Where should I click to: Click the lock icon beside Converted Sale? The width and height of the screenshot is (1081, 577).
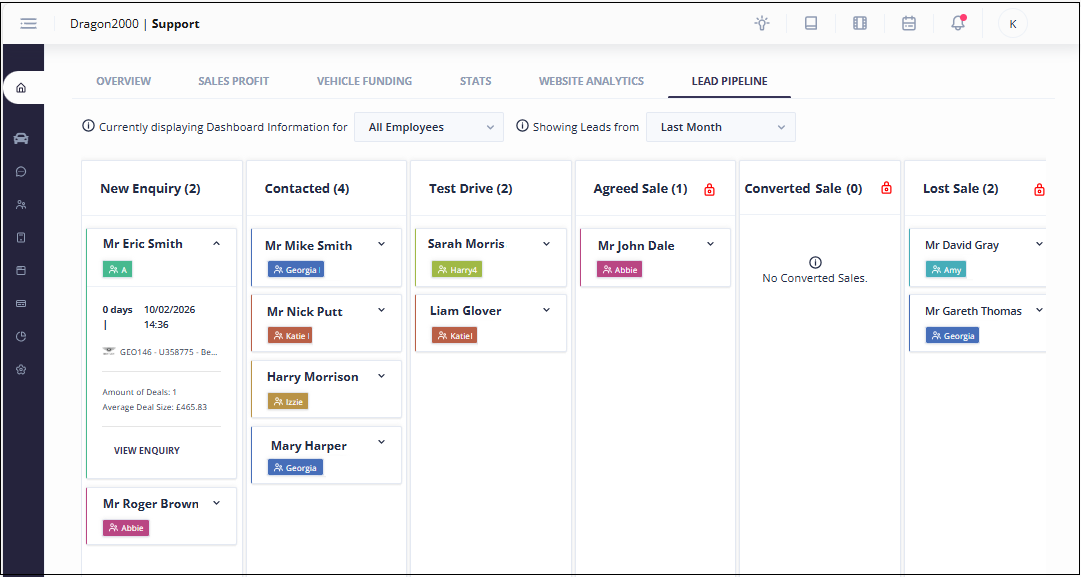point(885,189)
